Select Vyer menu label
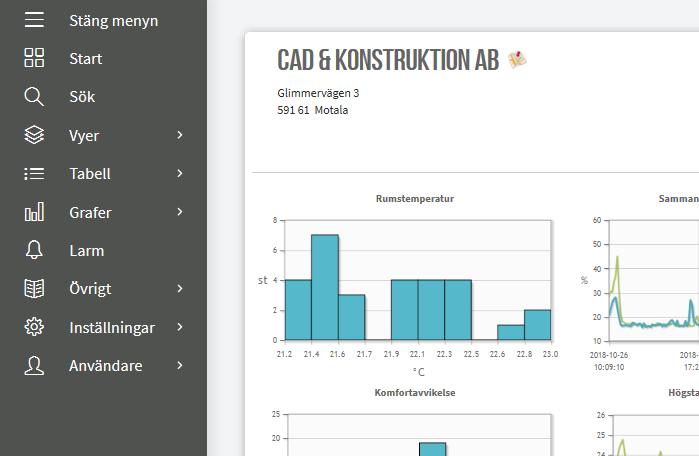This screenshot has width=699, height=456. (84, 136)
